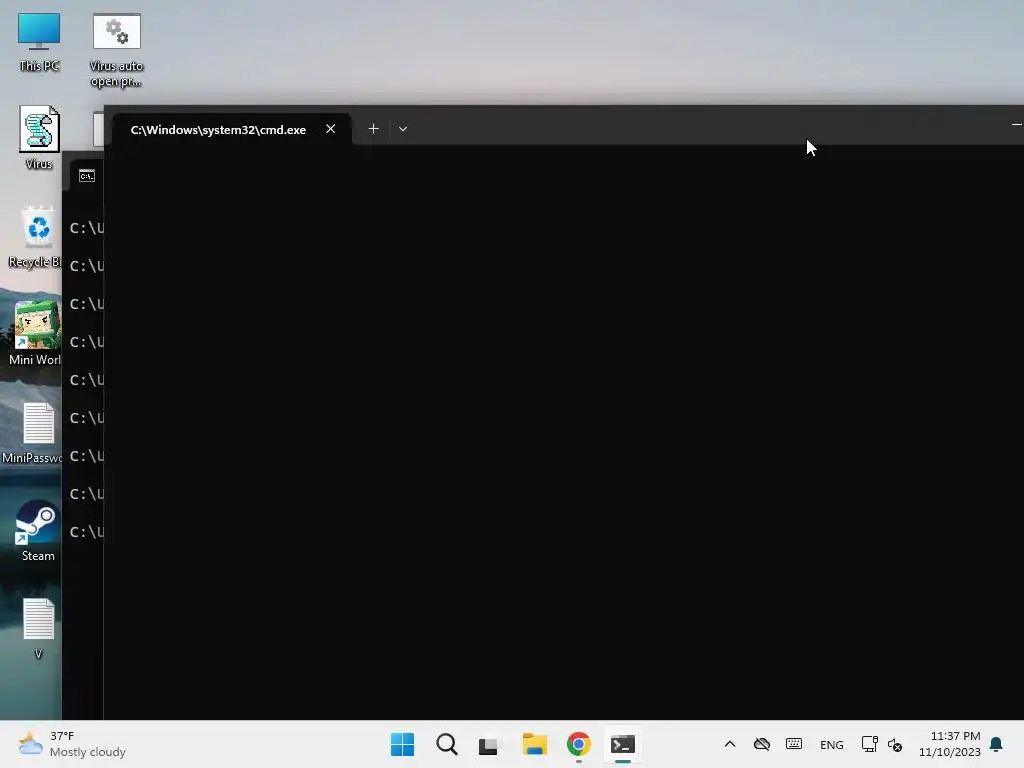
Task: Click the cmd icon in the background terminal window
Action: 87,176
